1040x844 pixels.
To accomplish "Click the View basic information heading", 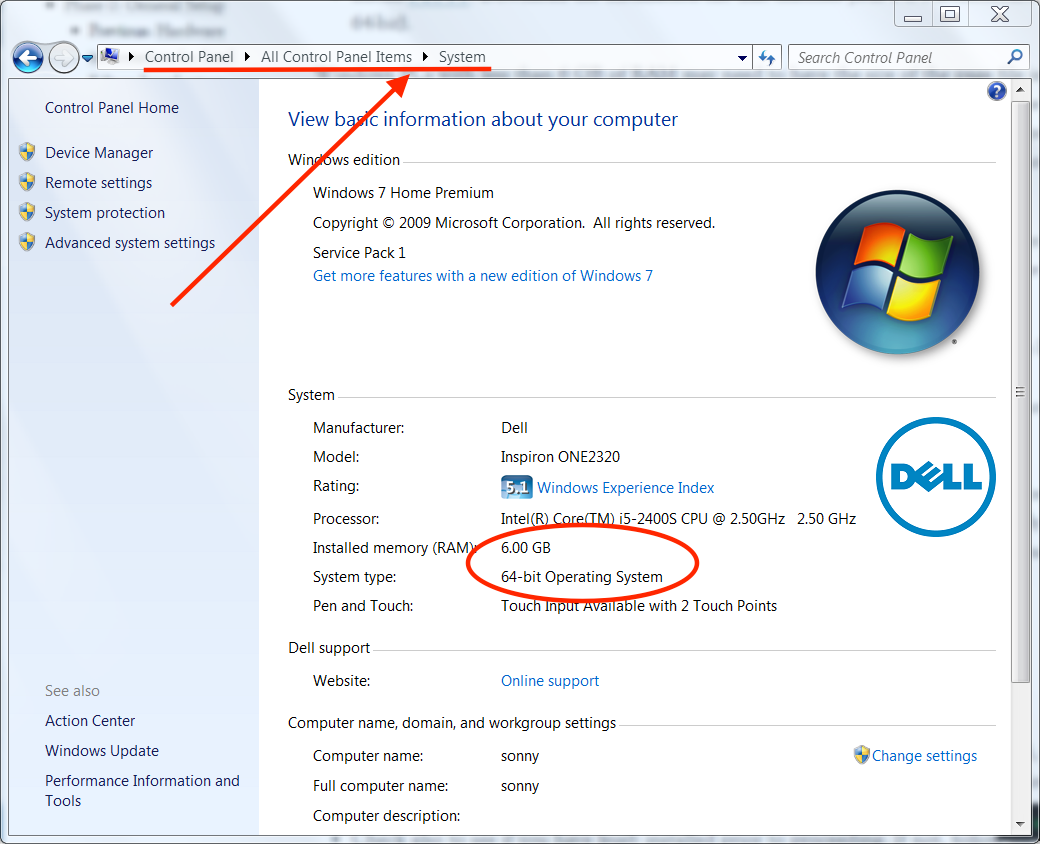I will pyautogui.click(x=483, y=119).
